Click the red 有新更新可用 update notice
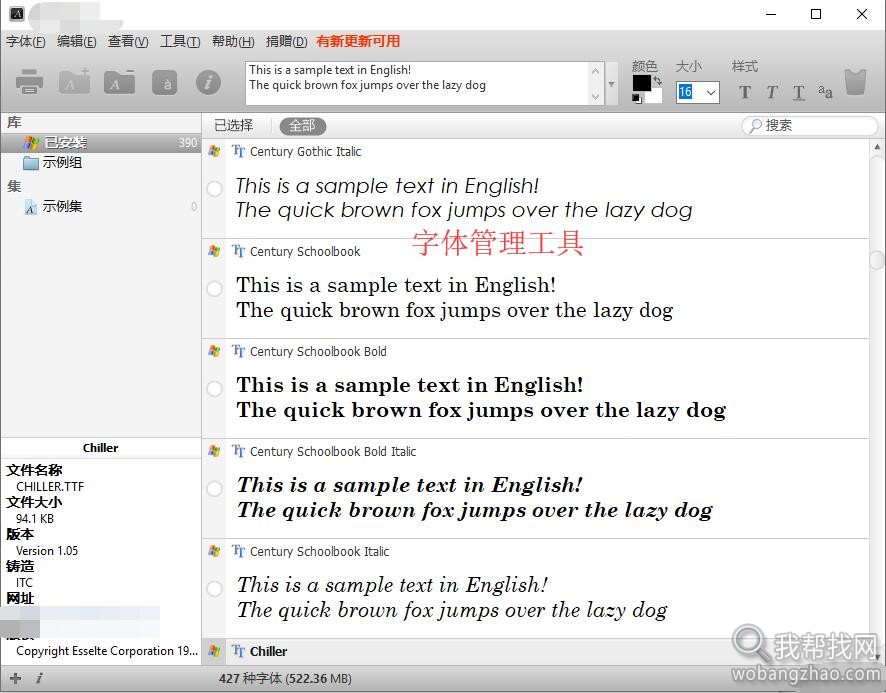Screen dimensions: 886x693 pos(358,41)
